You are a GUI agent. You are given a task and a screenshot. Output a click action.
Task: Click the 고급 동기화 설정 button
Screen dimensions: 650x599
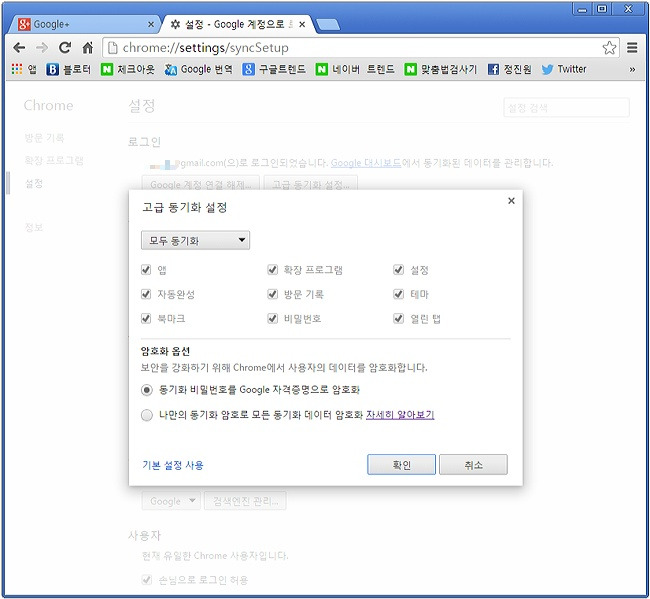(x=310, y=184)
